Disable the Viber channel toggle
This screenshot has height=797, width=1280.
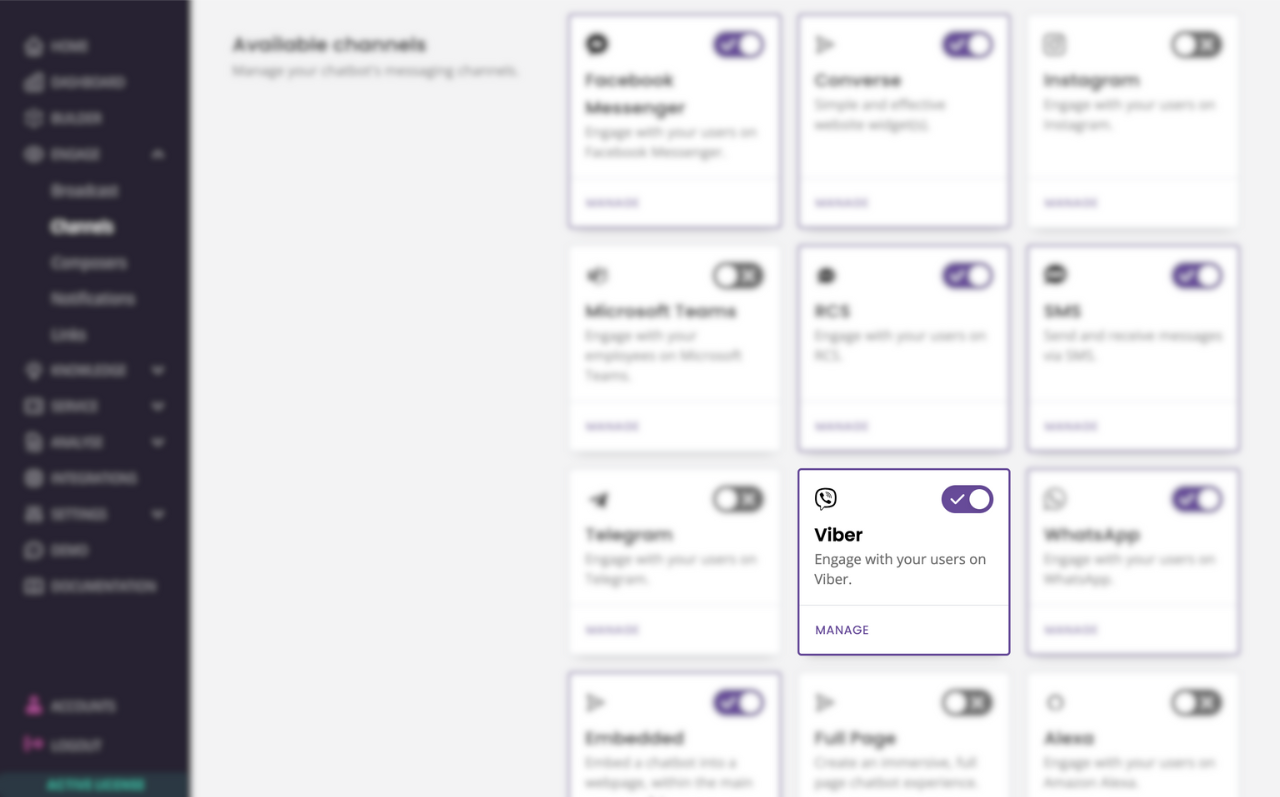(x=967, y=499)
